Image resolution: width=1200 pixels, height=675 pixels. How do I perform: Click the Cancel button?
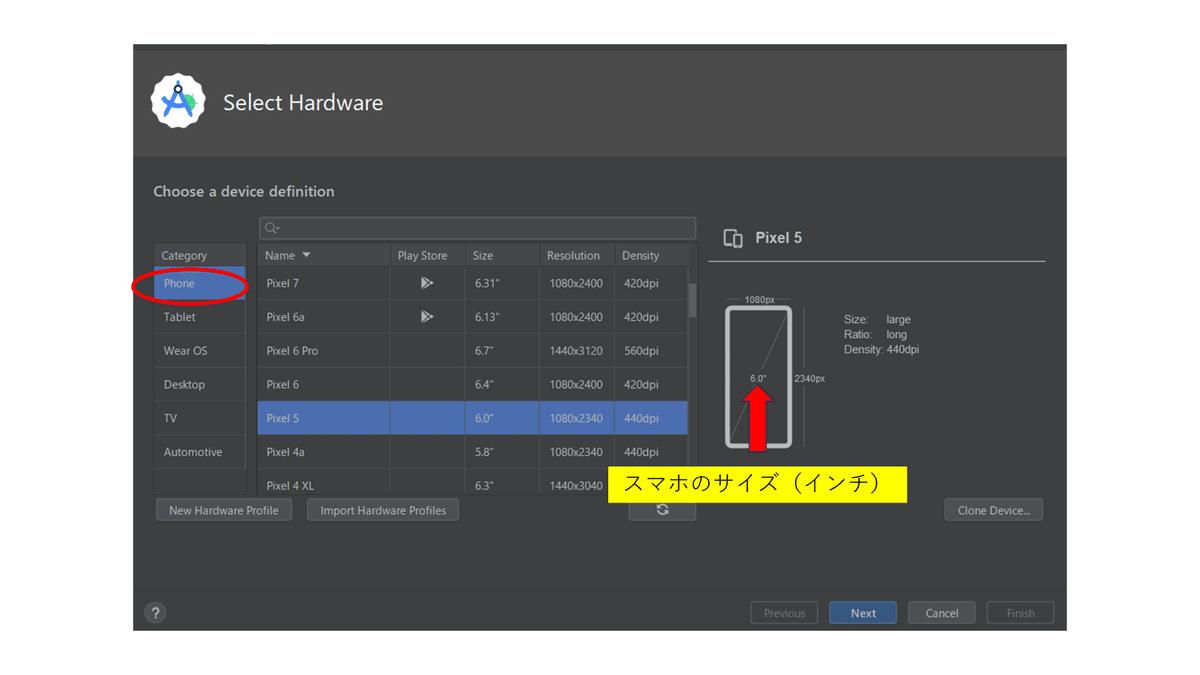click(942, 613)
